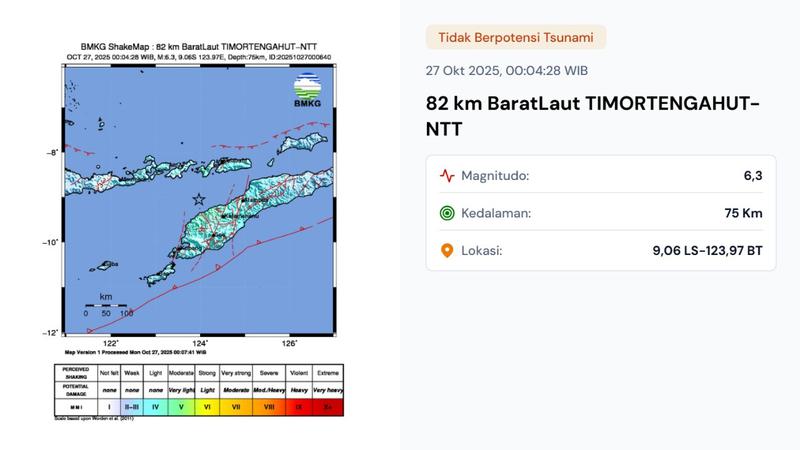Click the green Kedalaman depth icon
The width and height of the screenshot is (800, 450).
coord(447,213)
